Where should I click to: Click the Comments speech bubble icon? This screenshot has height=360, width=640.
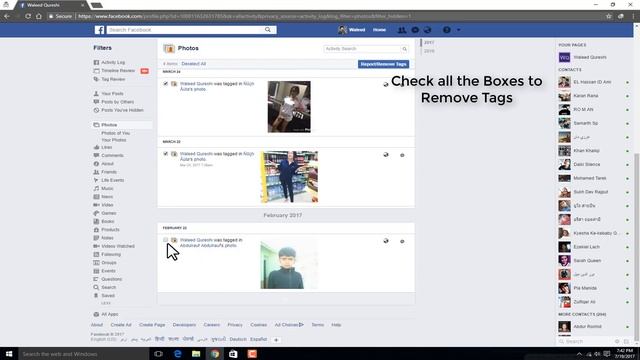point(96,156)
